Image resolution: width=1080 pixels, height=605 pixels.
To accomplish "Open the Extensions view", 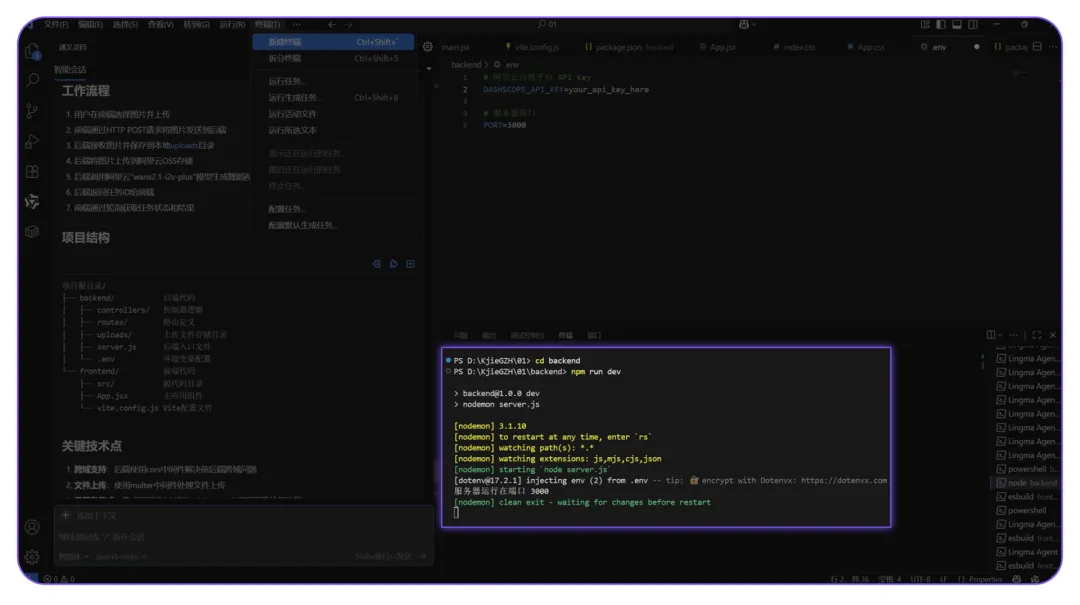I will pos(32,172).
